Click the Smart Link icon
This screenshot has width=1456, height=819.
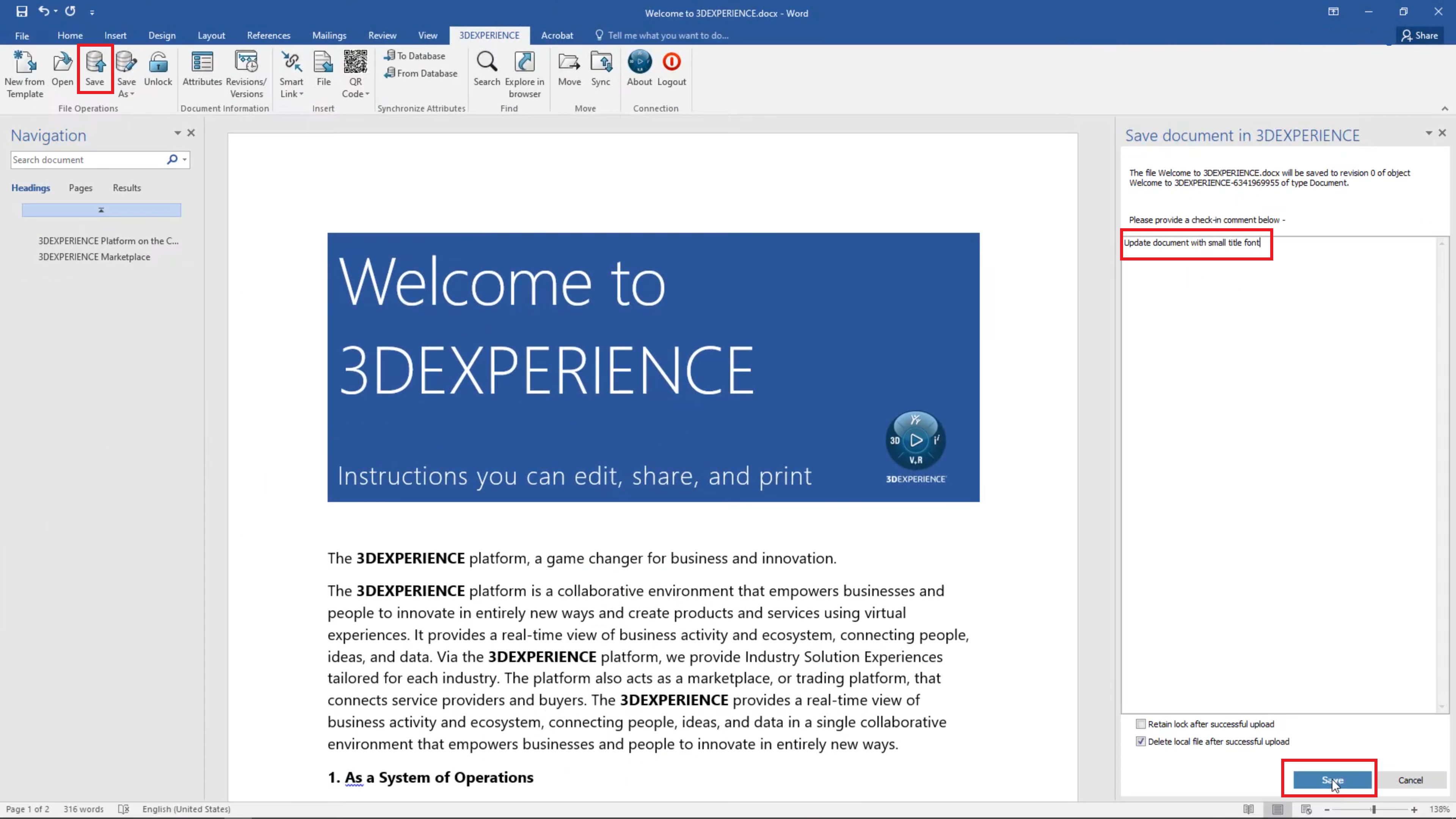(291, 62)
